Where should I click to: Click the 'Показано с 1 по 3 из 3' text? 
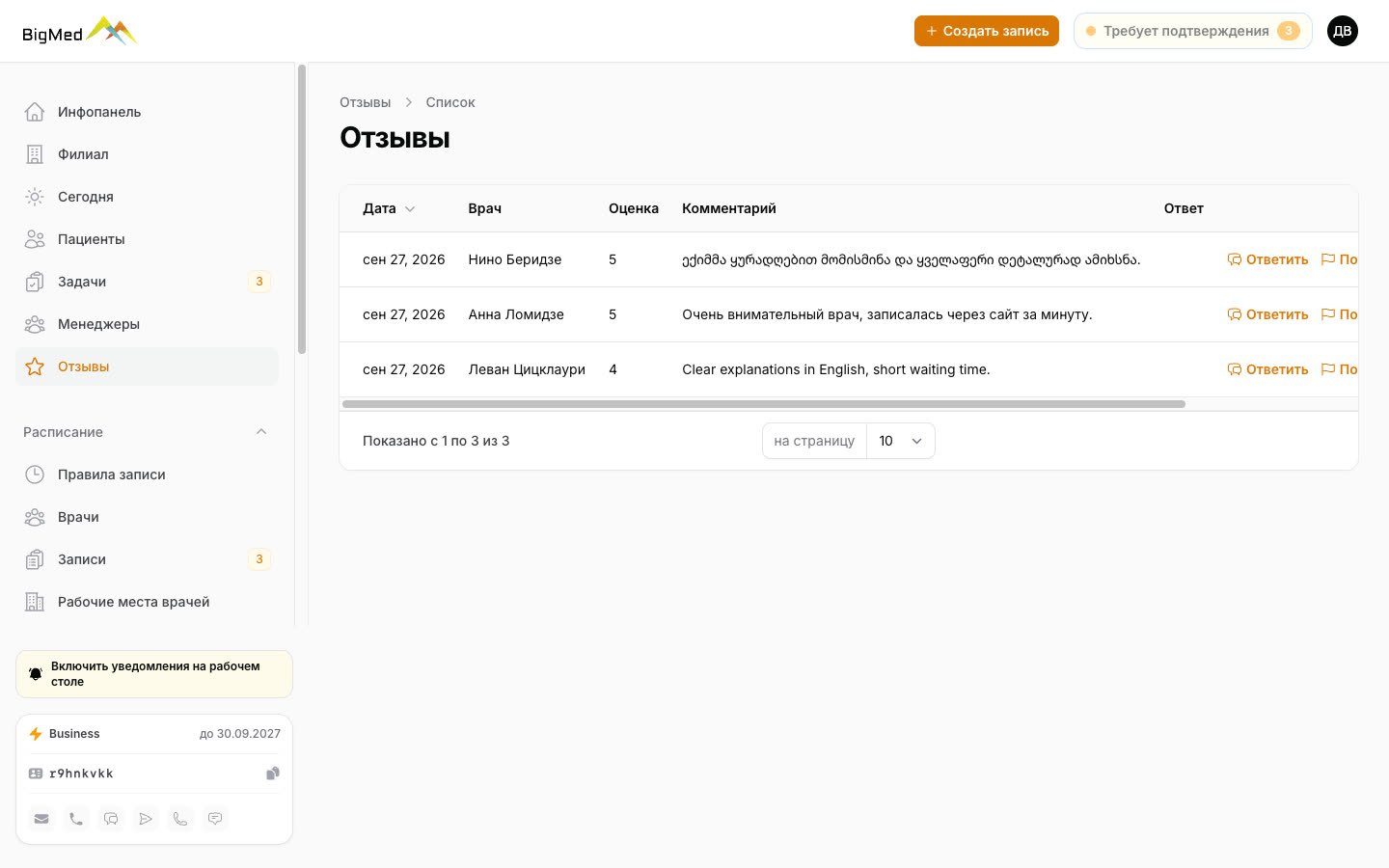pos(436,441)
